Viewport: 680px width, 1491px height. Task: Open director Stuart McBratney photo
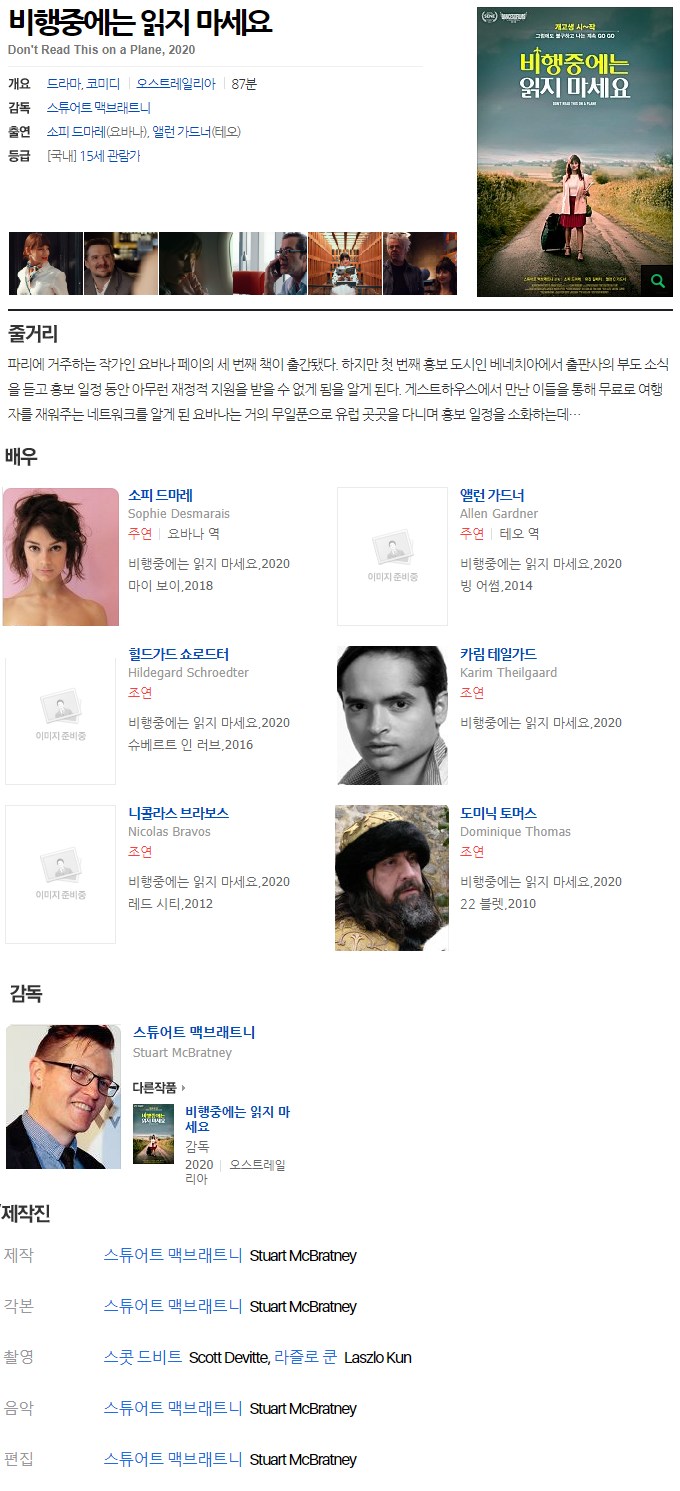pos(64,1097)
